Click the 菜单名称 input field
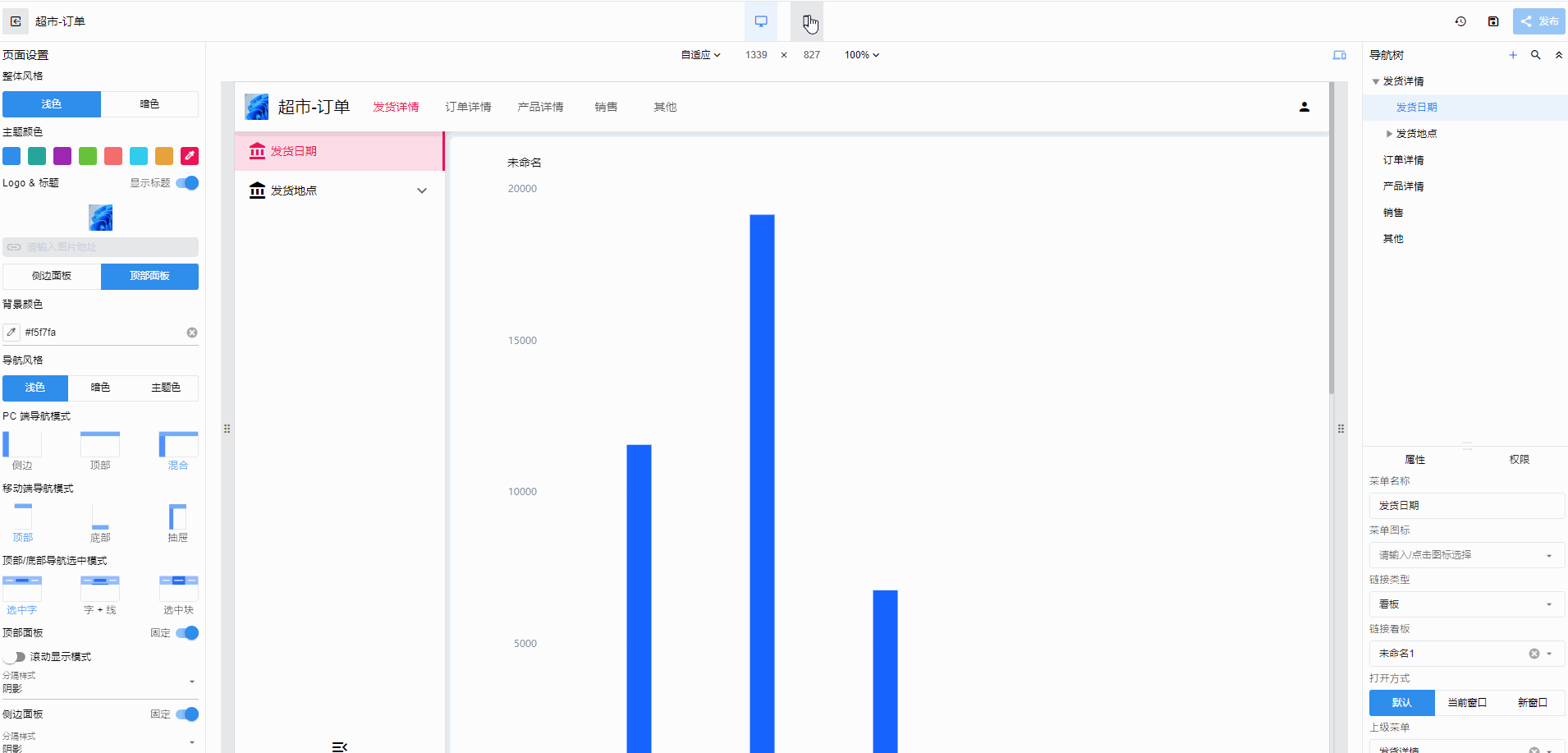Viewport: 1568px width, 753px height. click(1466, 506)
